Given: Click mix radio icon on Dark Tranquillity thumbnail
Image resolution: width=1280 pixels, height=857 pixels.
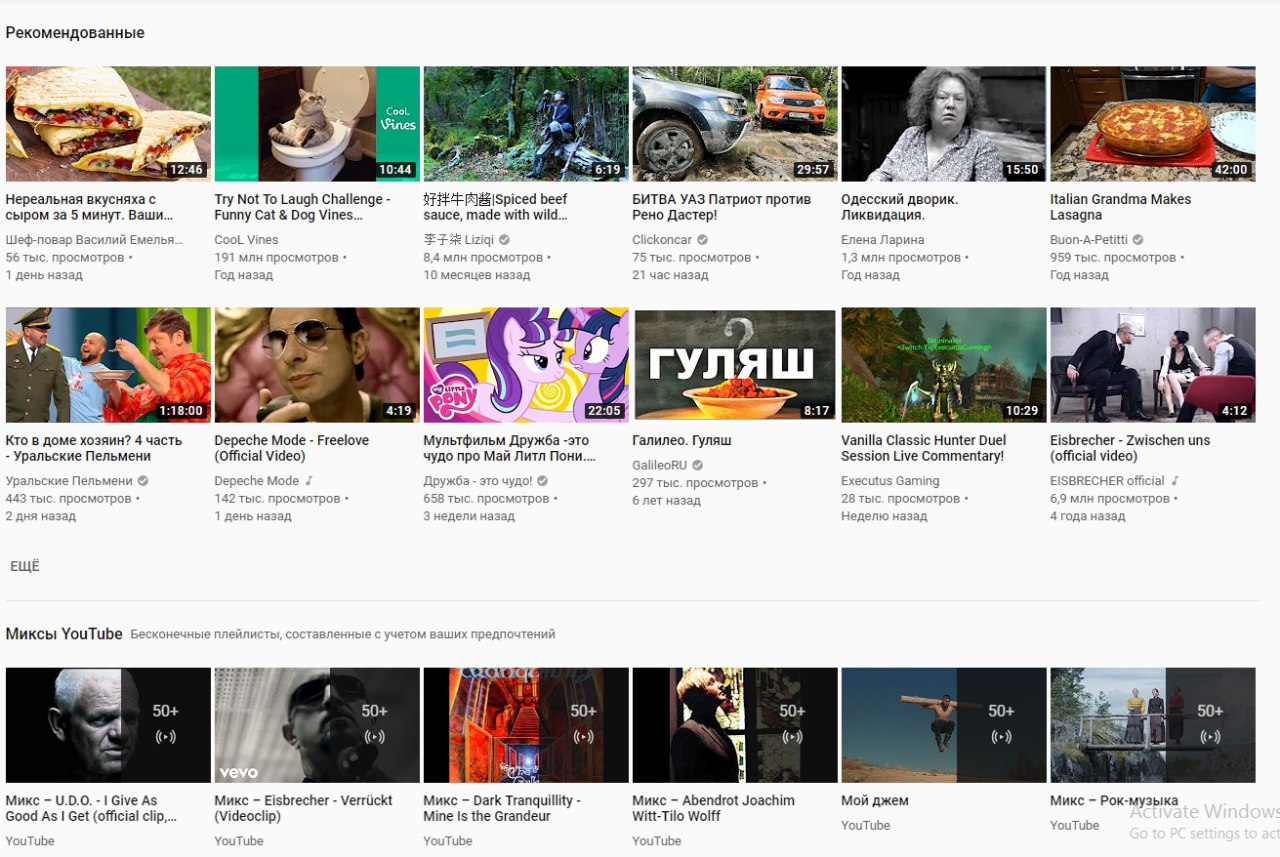Looking at the screenshot, I should [x=584, y=737].
